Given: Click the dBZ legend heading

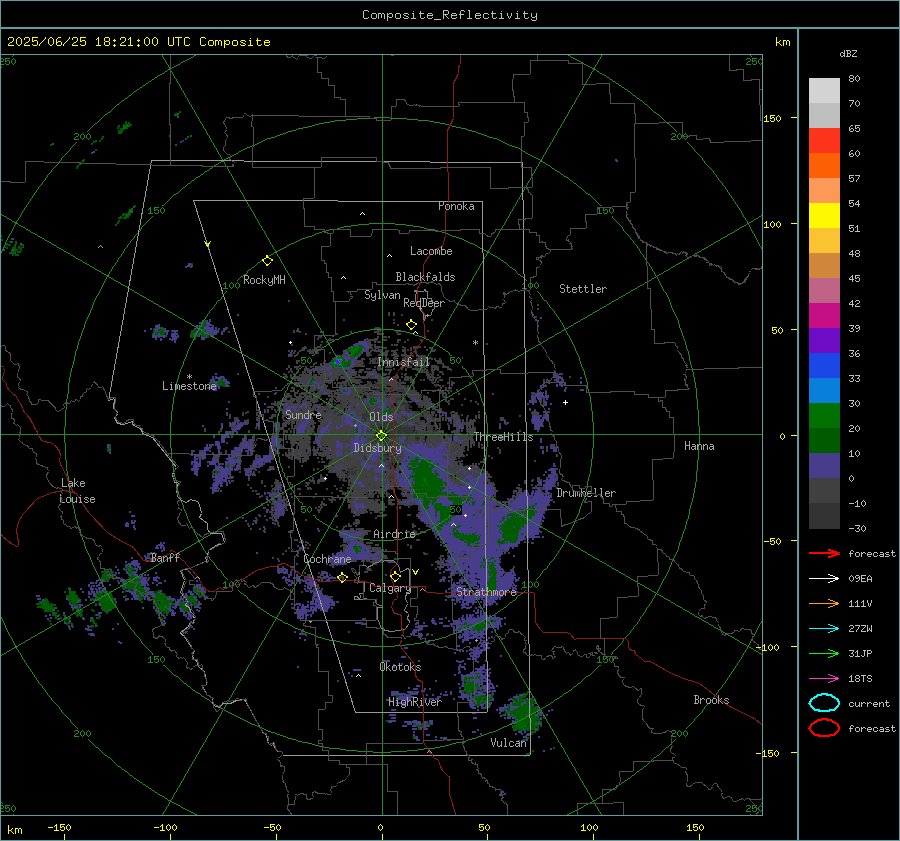Looking at the screenshot, I should click(848, 53).
